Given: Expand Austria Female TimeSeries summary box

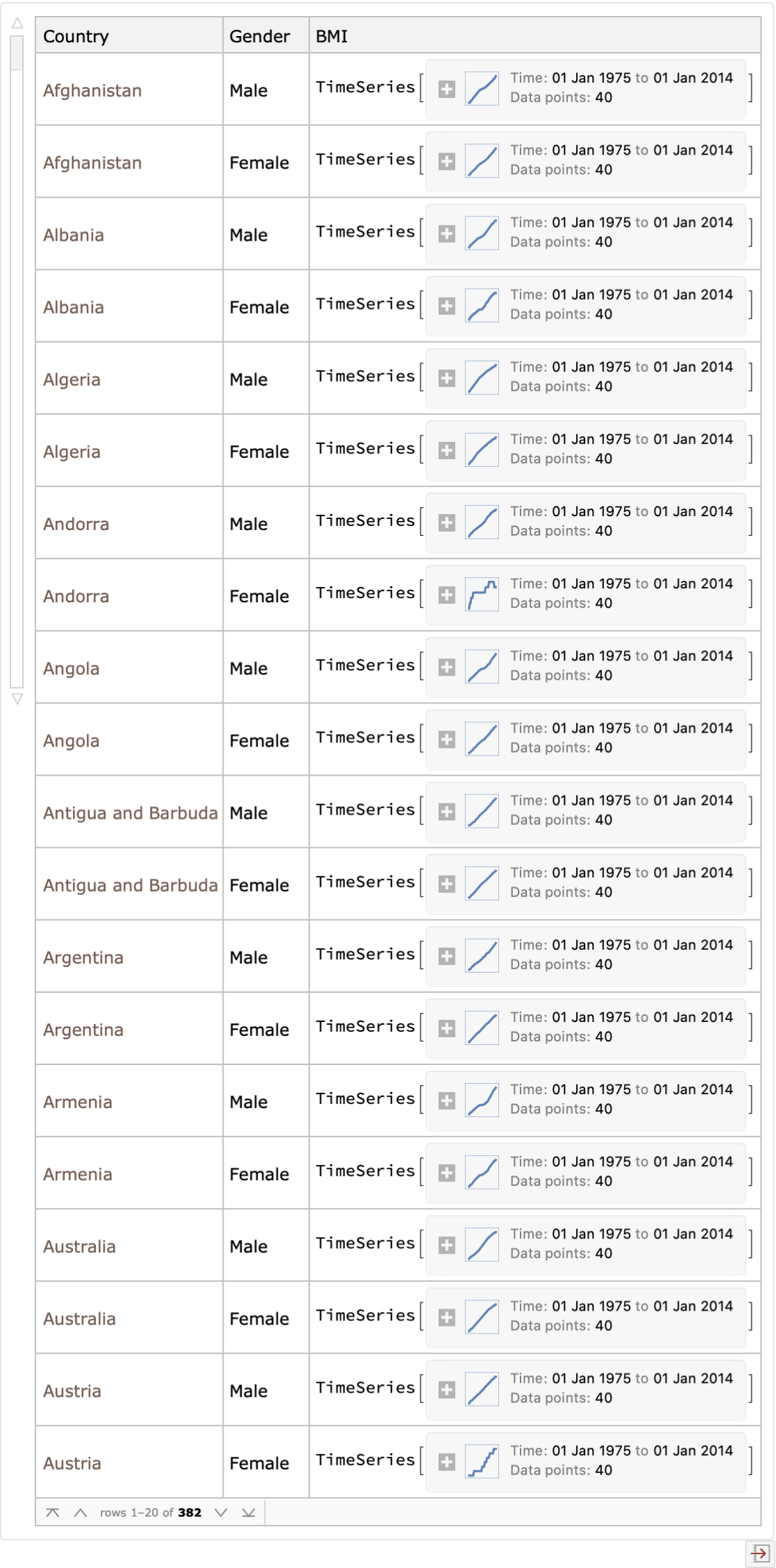Looking at the screenshot, I should point(447,1462).
